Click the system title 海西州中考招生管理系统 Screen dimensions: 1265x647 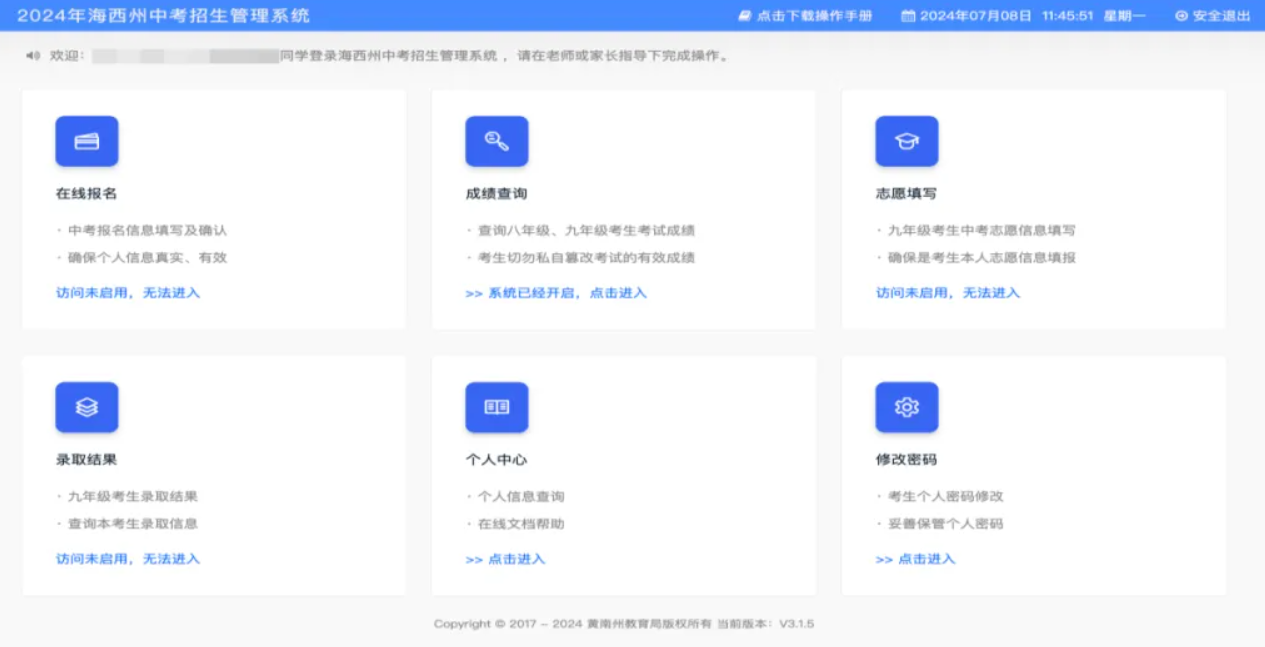(x=163, y=16)
